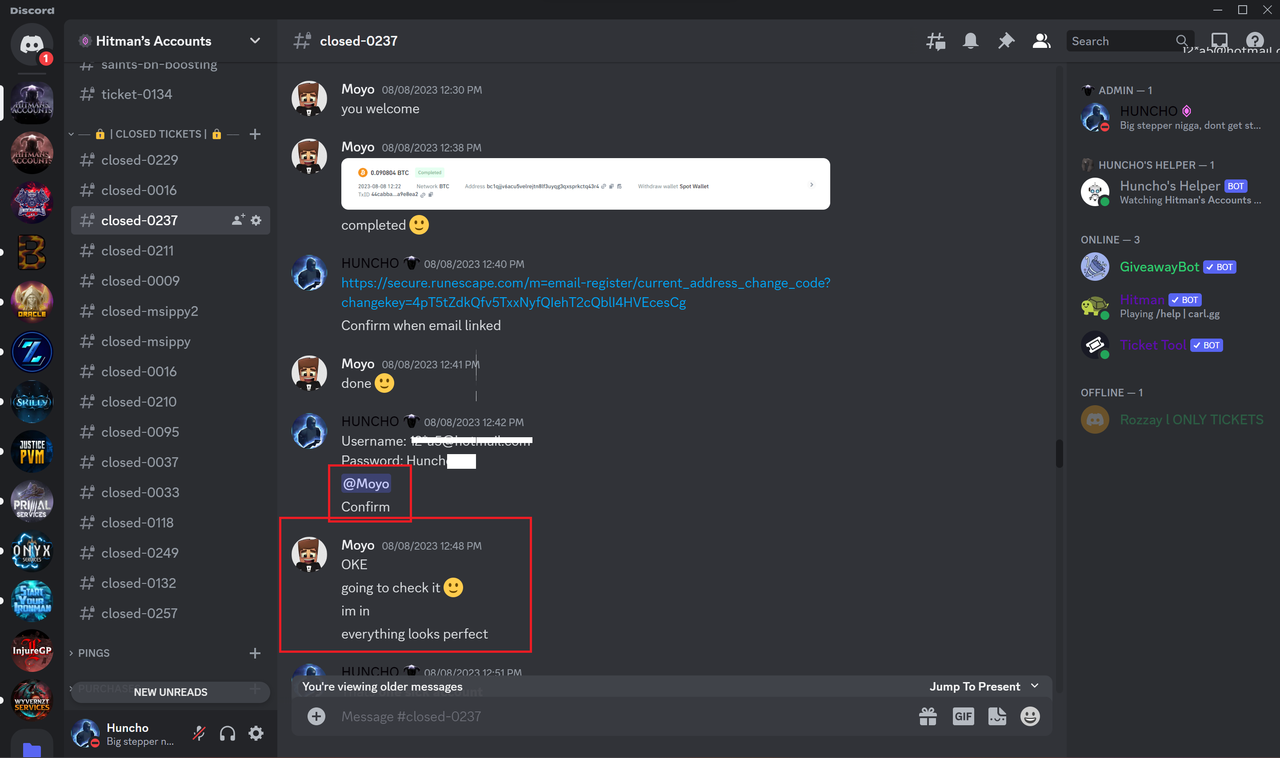Show pinned messages pin icon
The height and width of the screenshot is (758, 1280).
click(1006, 41)
